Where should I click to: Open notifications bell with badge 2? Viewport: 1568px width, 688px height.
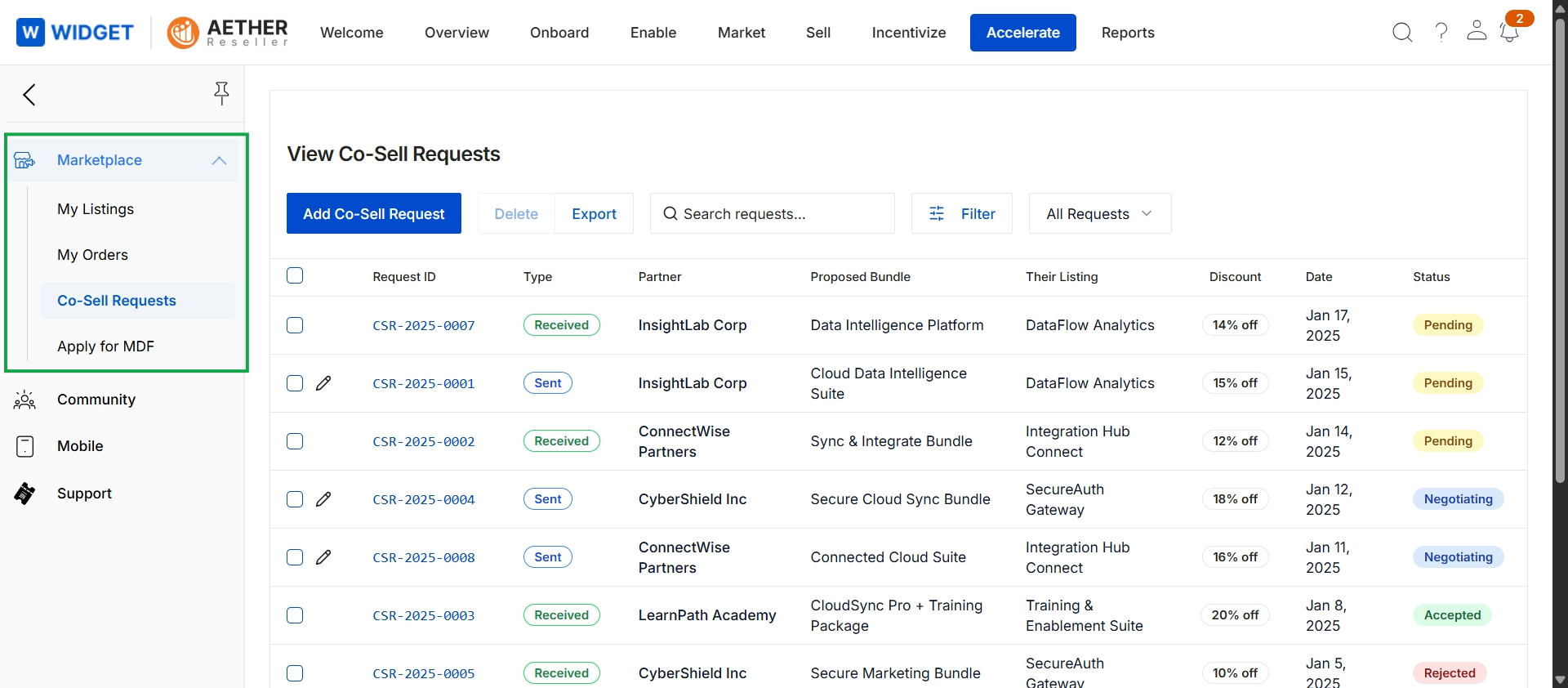point(1510,32)
